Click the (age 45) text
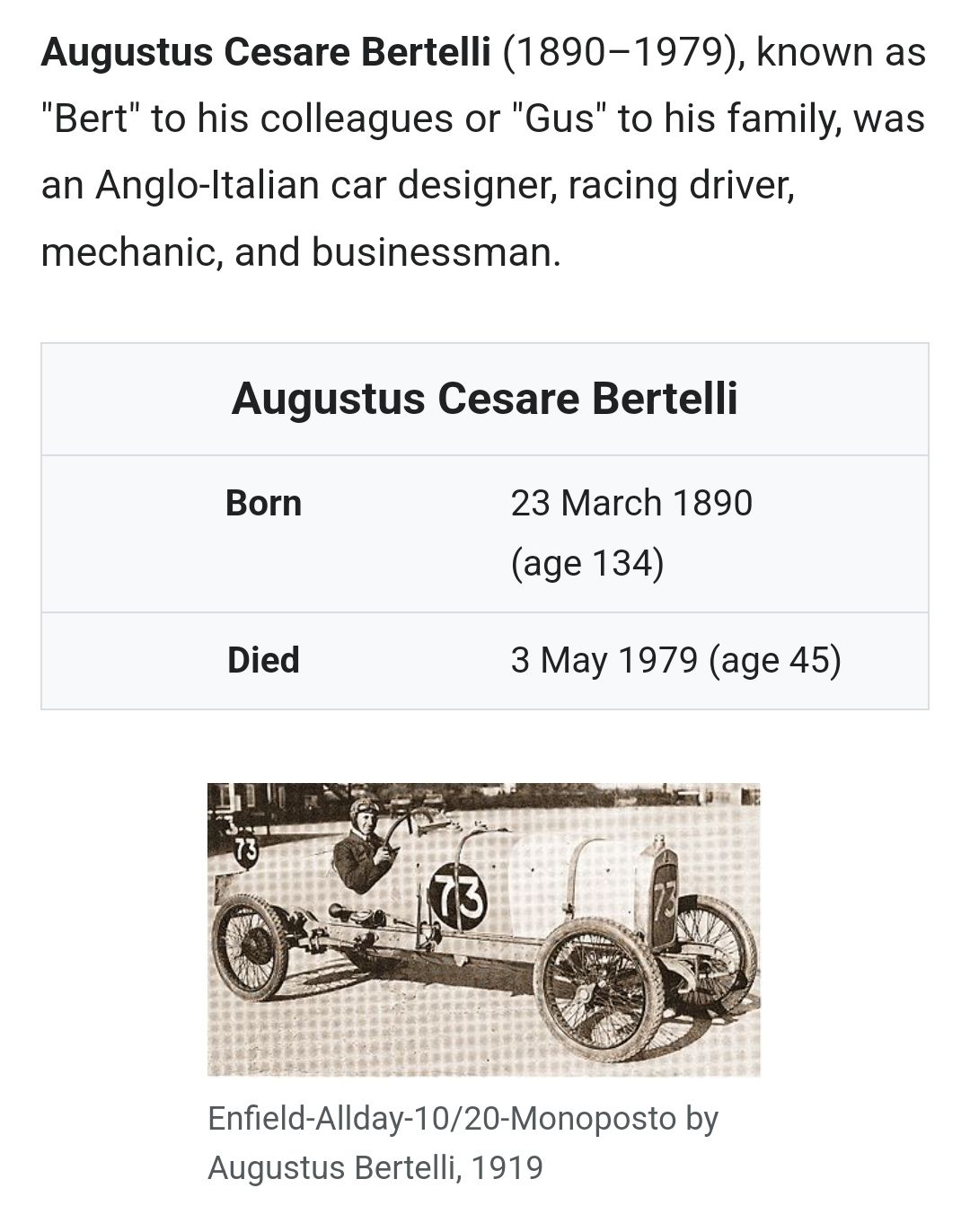 click(774, 660)
